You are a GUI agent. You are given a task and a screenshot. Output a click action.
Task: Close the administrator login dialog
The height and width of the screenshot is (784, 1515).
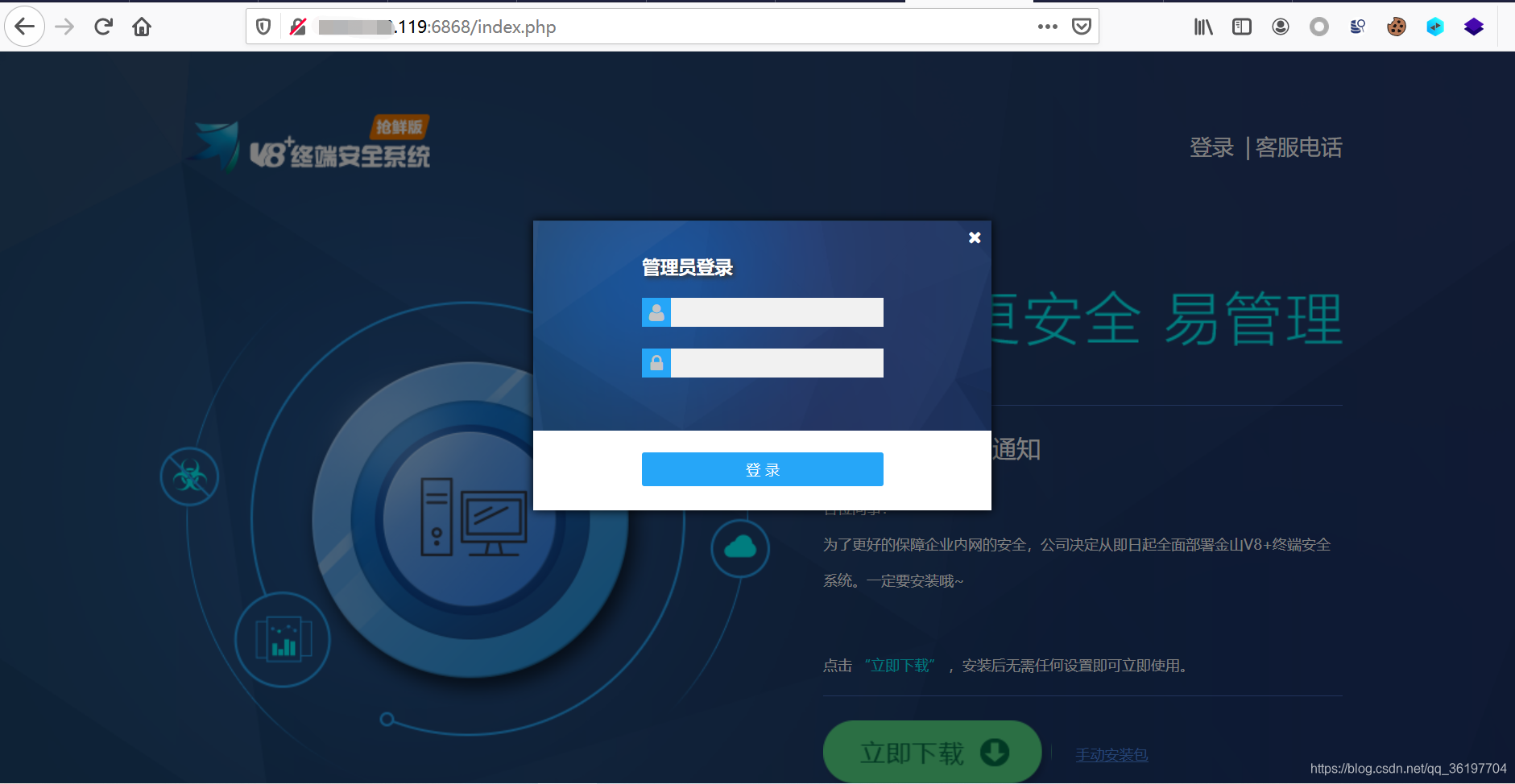[975, 237]
